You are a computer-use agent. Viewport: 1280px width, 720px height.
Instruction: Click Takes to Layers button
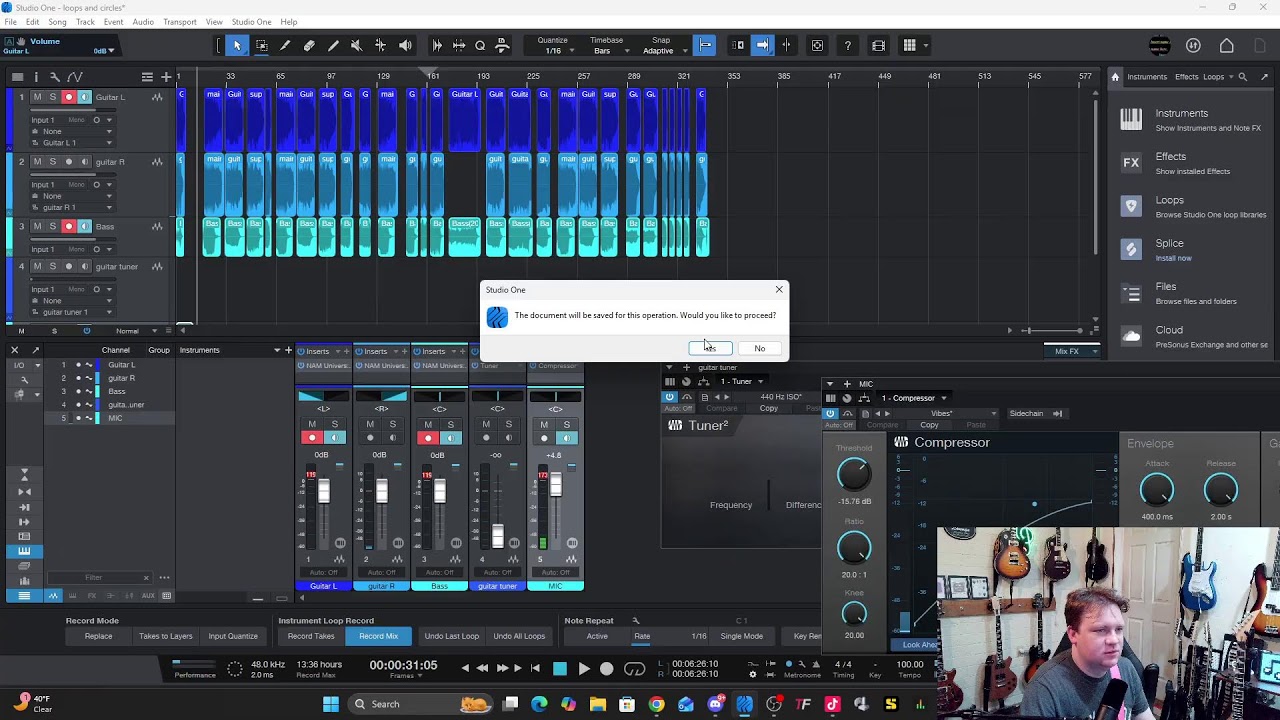[166, 636]
